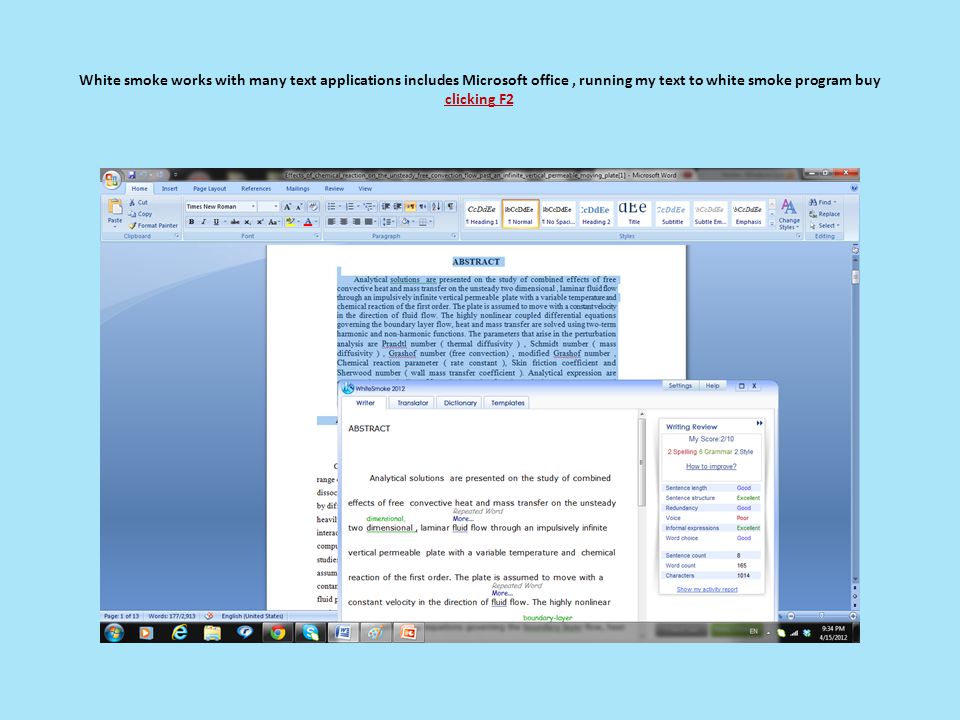Click the WhiteSmoke Help button
960x720 pixels.
(712, 386)
